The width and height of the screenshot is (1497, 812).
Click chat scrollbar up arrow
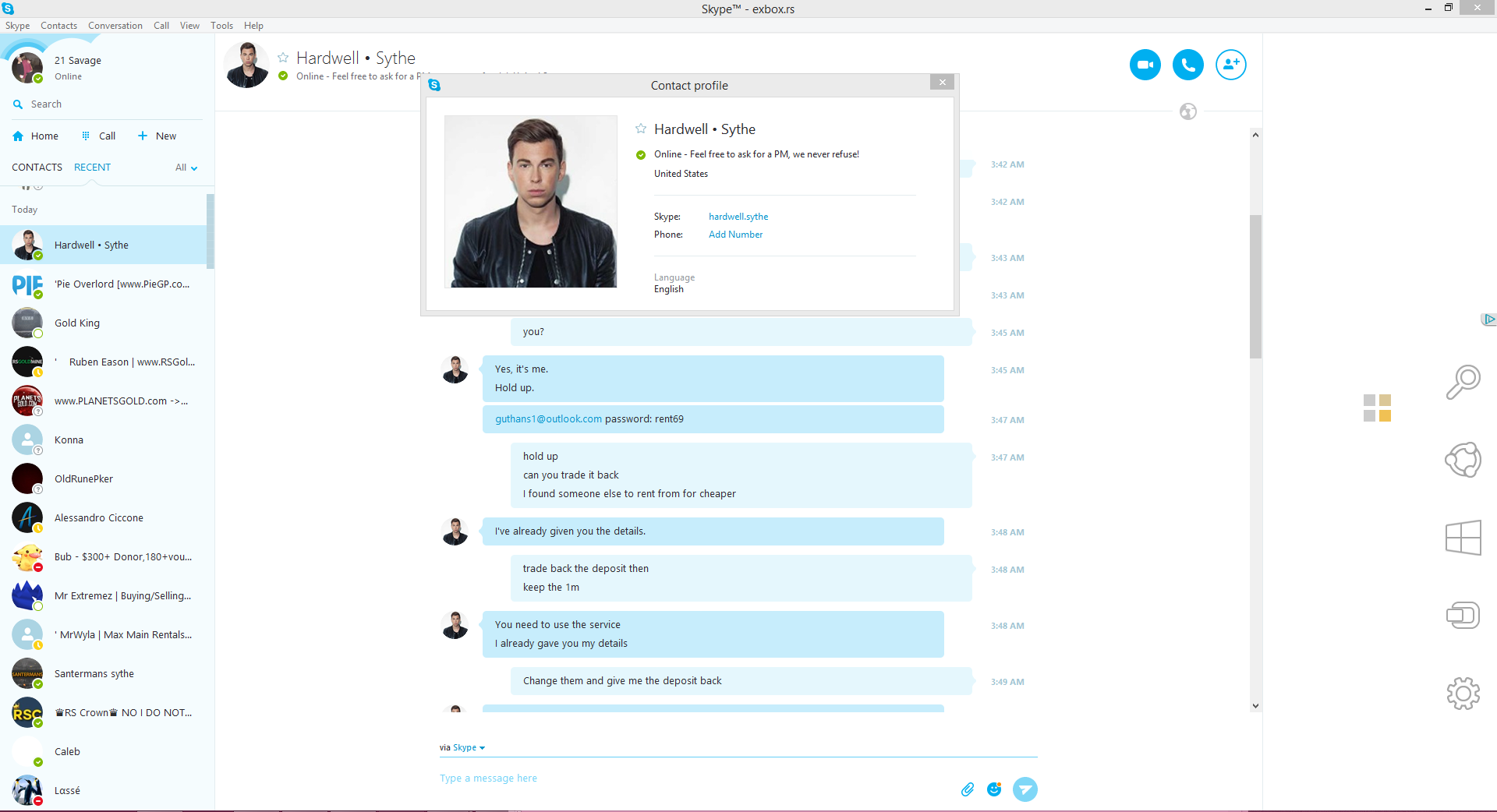pyautogui.click(x=1255, y=135)
